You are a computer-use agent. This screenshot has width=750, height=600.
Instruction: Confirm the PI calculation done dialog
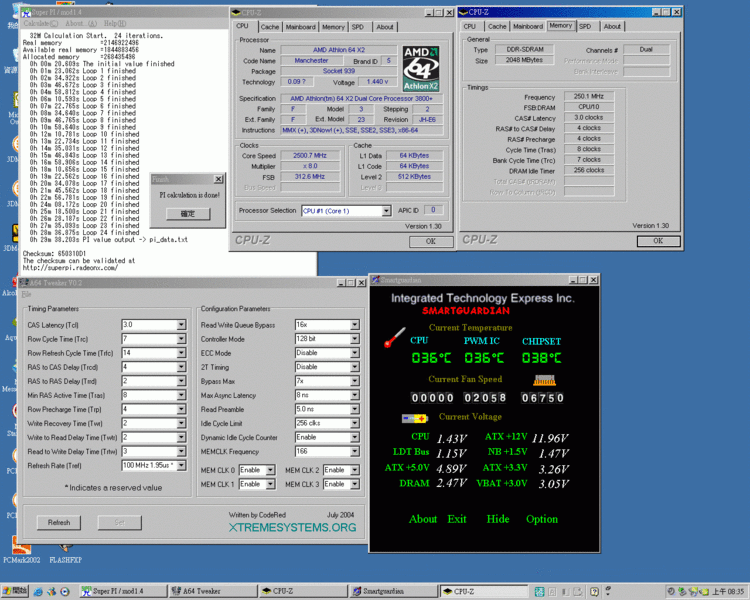188,214
